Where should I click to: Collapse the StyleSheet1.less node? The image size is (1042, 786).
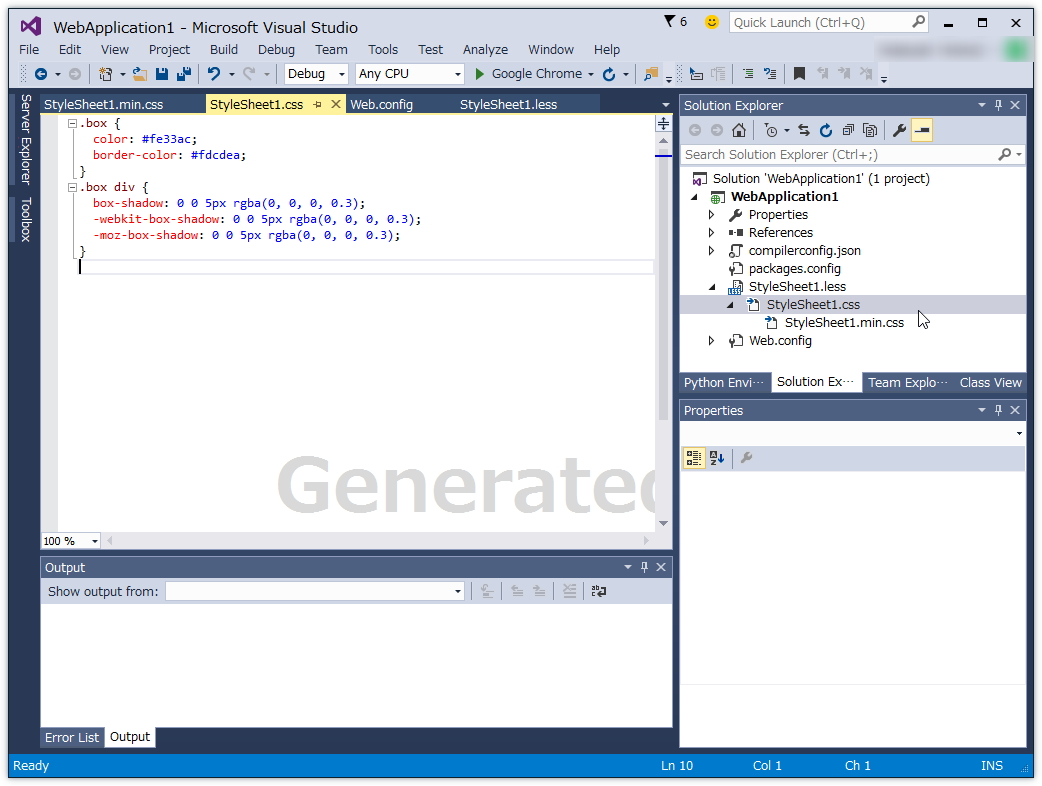click(712, 287)
